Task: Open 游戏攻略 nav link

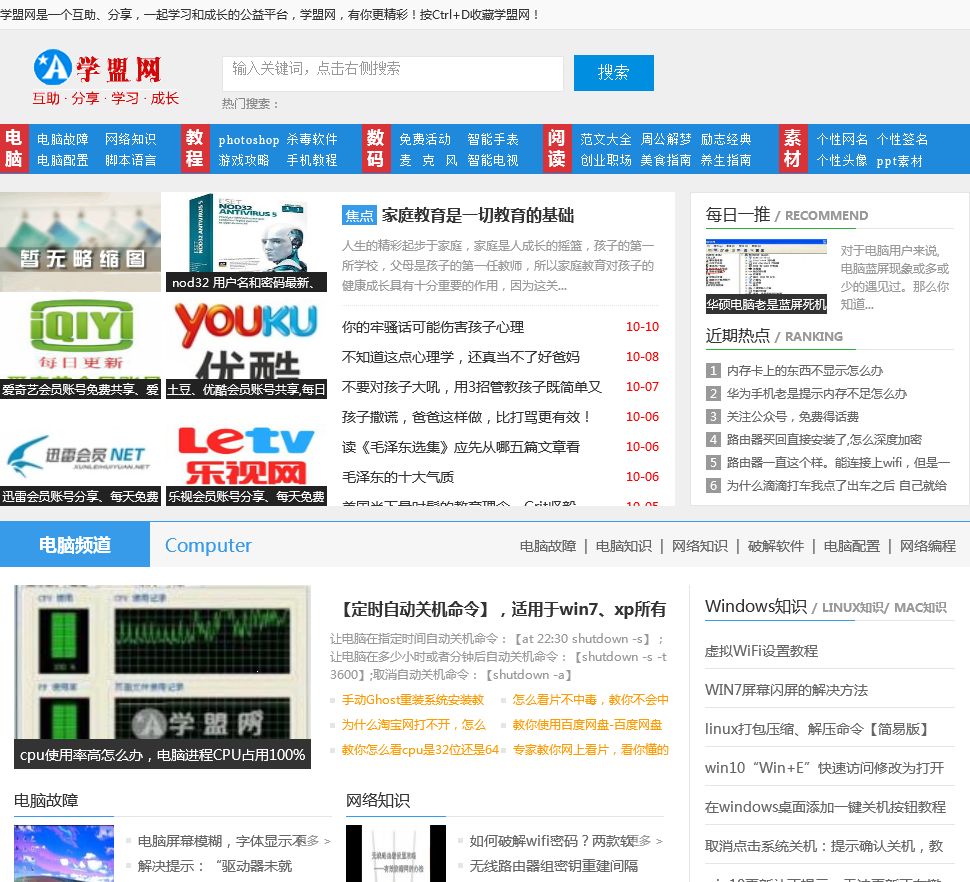Action: click(244, 160)
